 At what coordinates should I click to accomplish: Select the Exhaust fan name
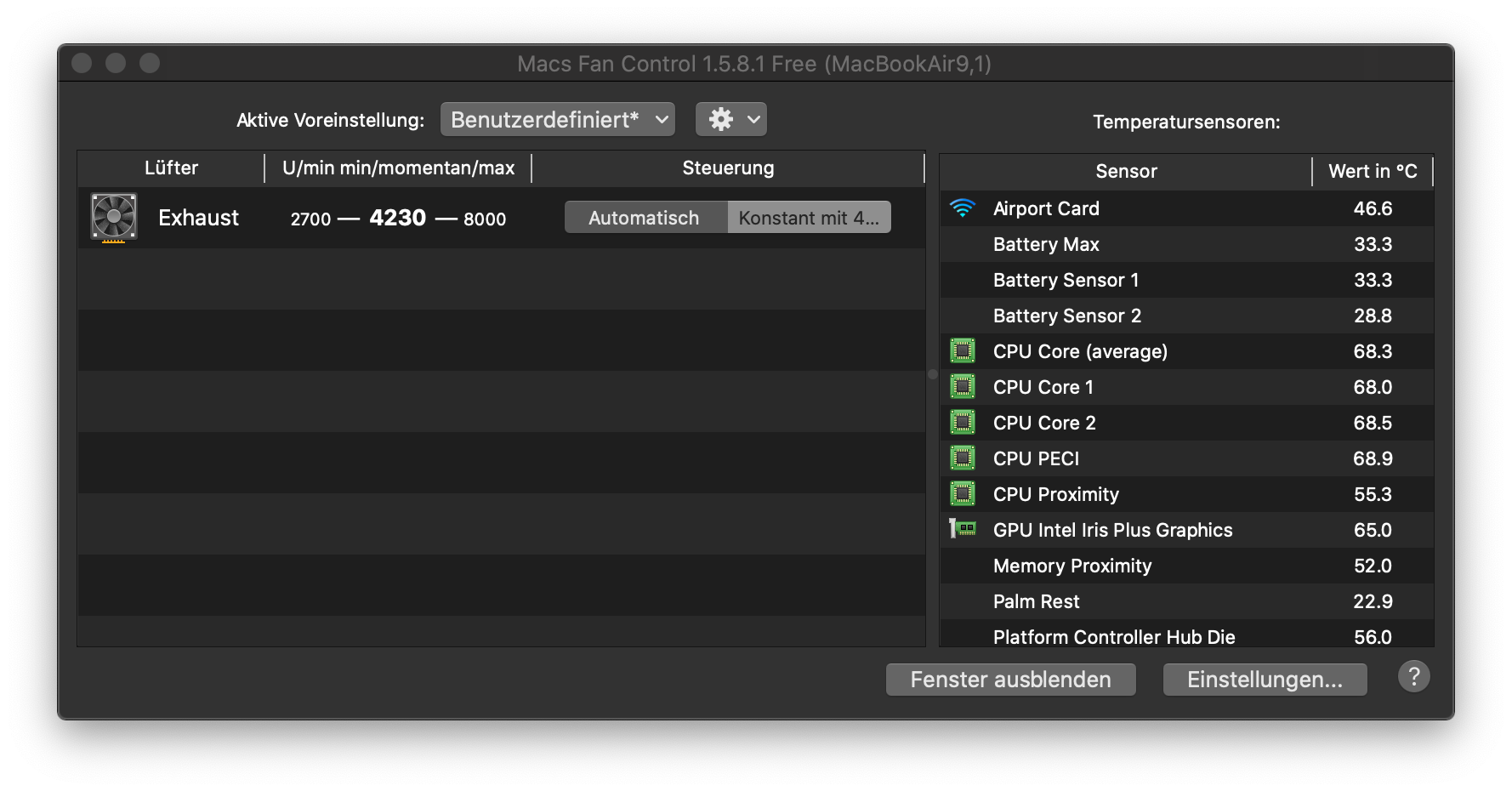[x=198, y=218]
